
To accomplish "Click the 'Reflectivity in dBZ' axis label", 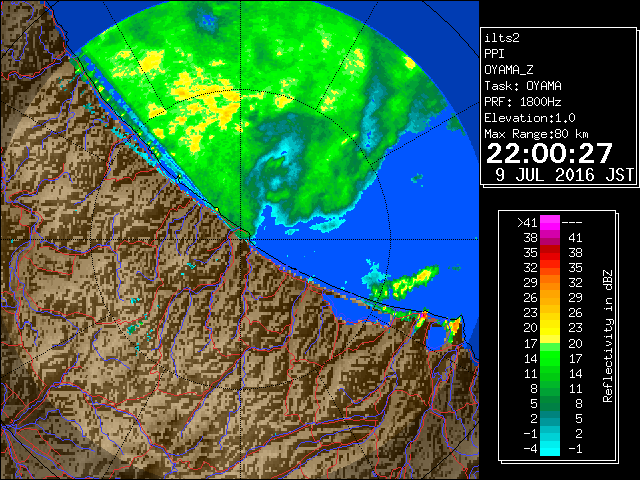I will (x=608, y=336).
